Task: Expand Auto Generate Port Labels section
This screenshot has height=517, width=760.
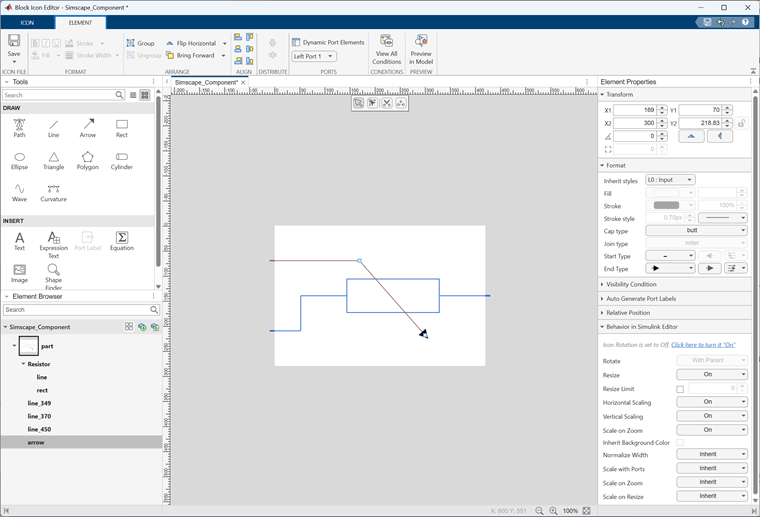Action: tap(641, 298)
